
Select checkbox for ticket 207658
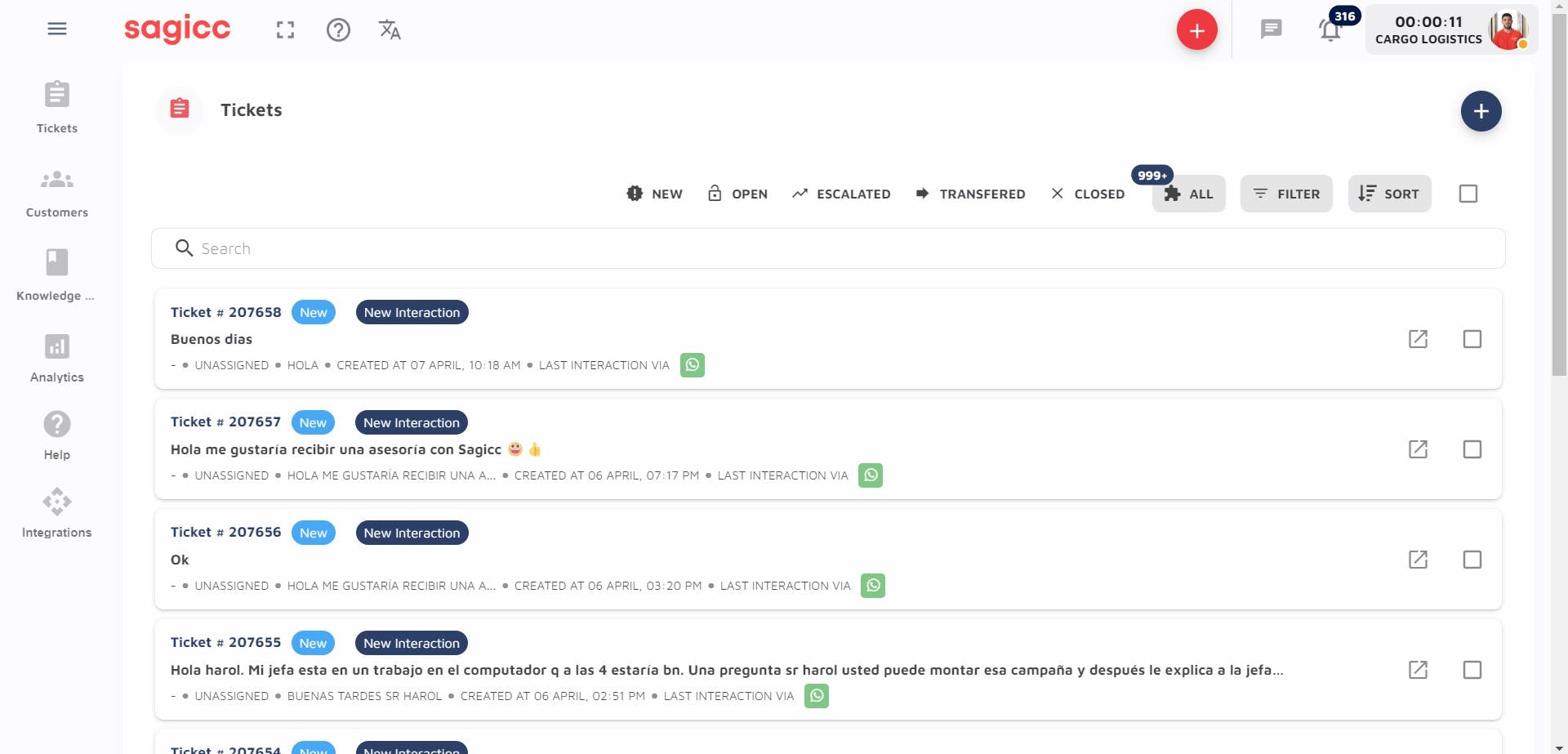(1472, 339)
